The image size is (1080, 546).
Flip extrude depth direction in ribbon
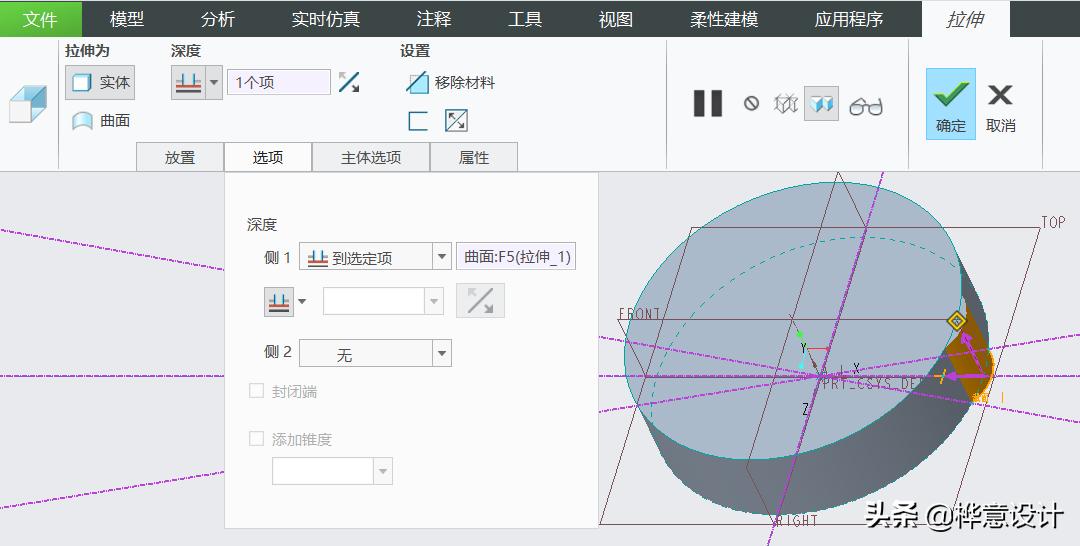[x=349, y=83]
